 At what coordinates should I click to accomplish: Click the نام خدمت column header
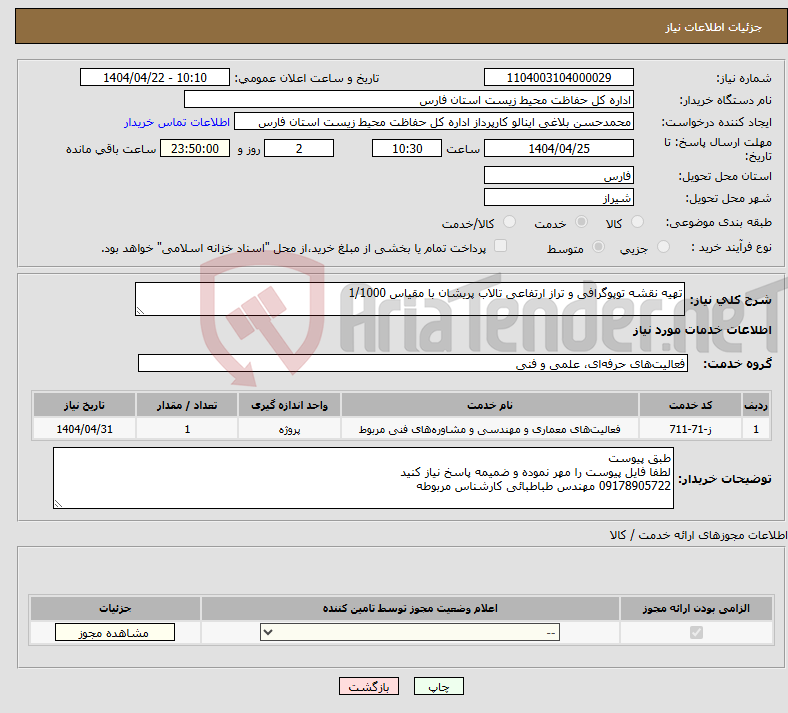(490, 405)
